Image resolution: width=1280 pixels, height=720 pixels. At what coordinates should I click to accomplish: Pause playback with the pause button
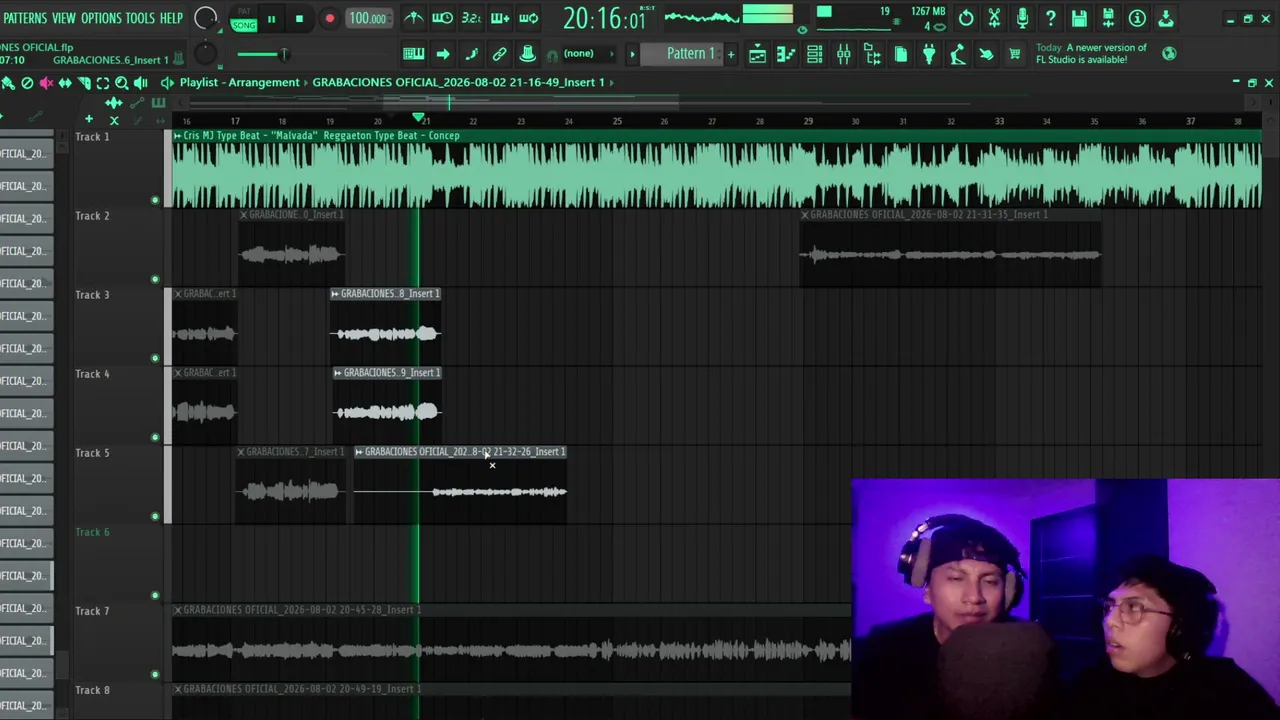[271, 19]
